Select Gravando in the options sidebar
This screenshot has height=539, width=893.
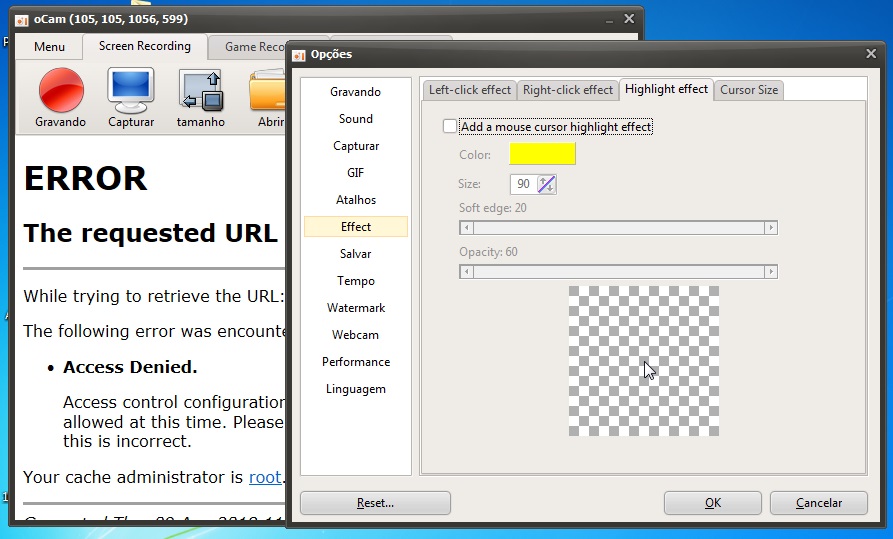pos(355,92)
